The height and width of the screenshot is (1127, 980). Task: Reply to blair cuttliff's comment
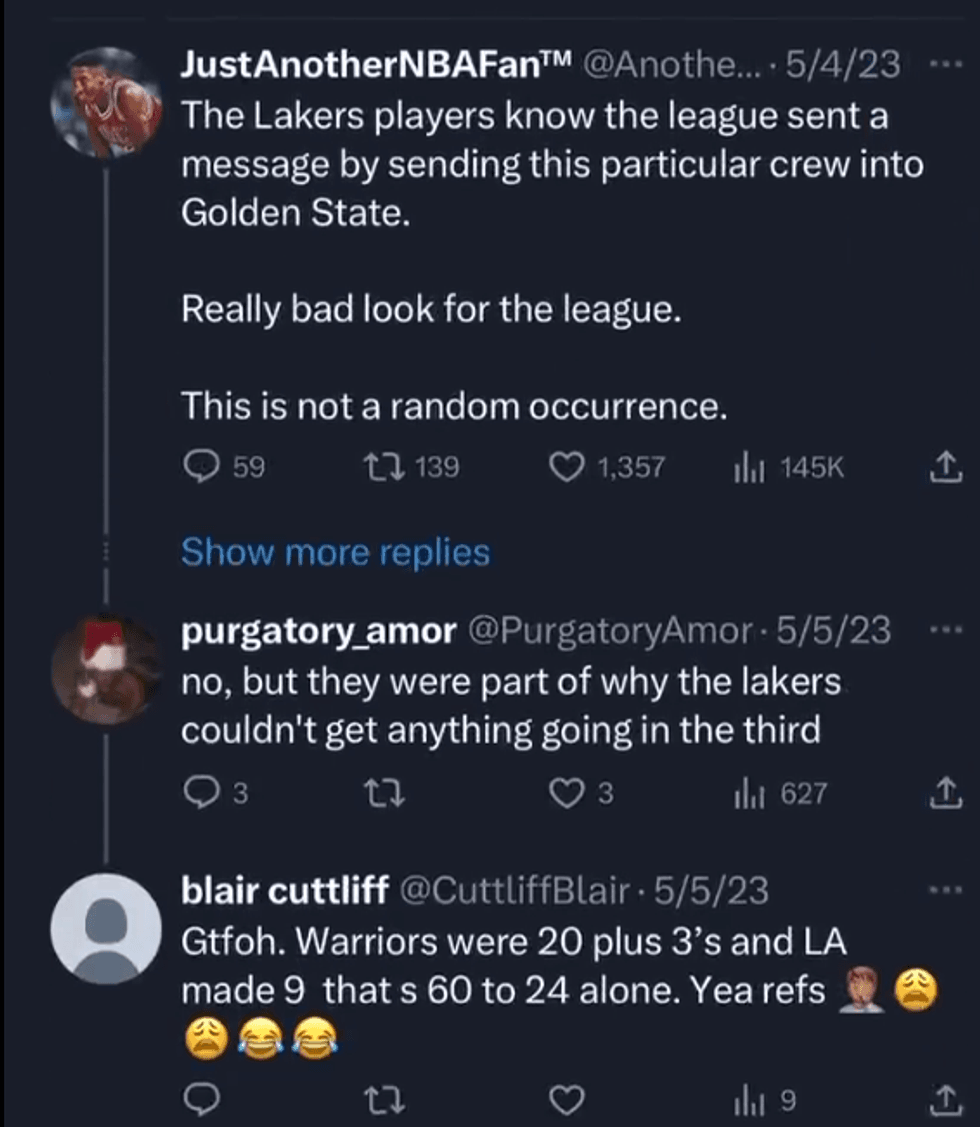click(x=205, y=1101)
